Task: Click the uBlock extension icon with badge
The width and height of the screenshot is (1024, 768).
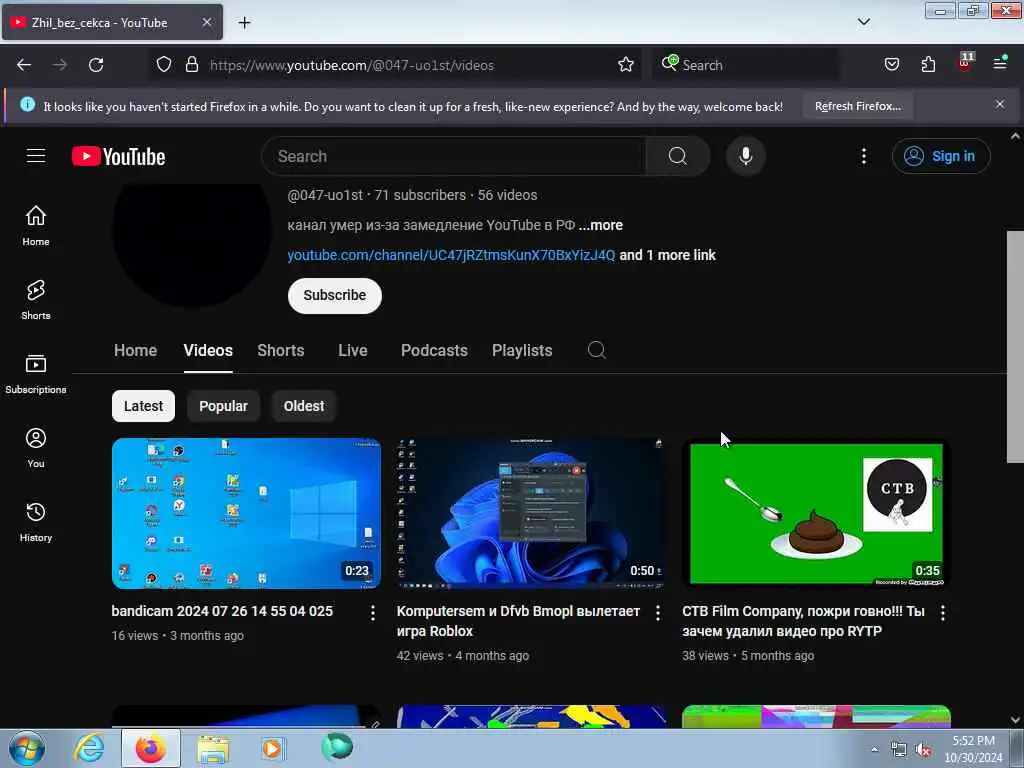Action: click(965, 63)
